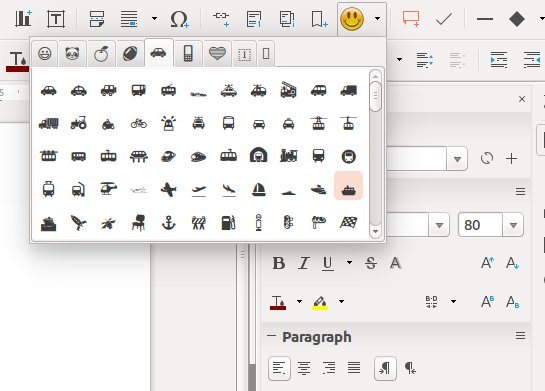Toggle Underline in the sidebar

point(327,263)
